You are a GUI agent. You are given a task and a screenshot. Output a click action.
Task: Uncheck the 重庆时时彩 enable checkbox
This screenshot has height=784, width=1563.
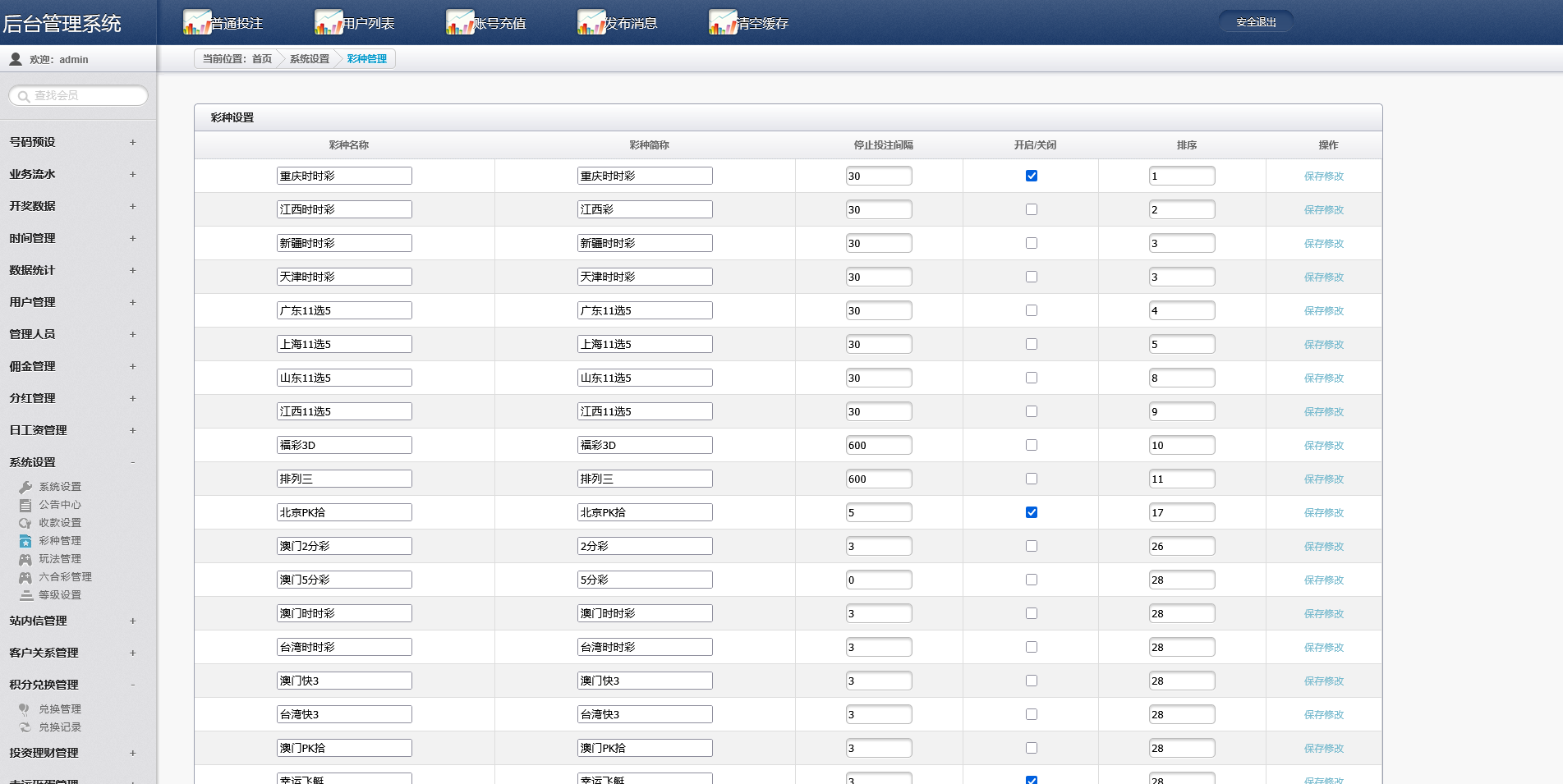point(1032,176)
